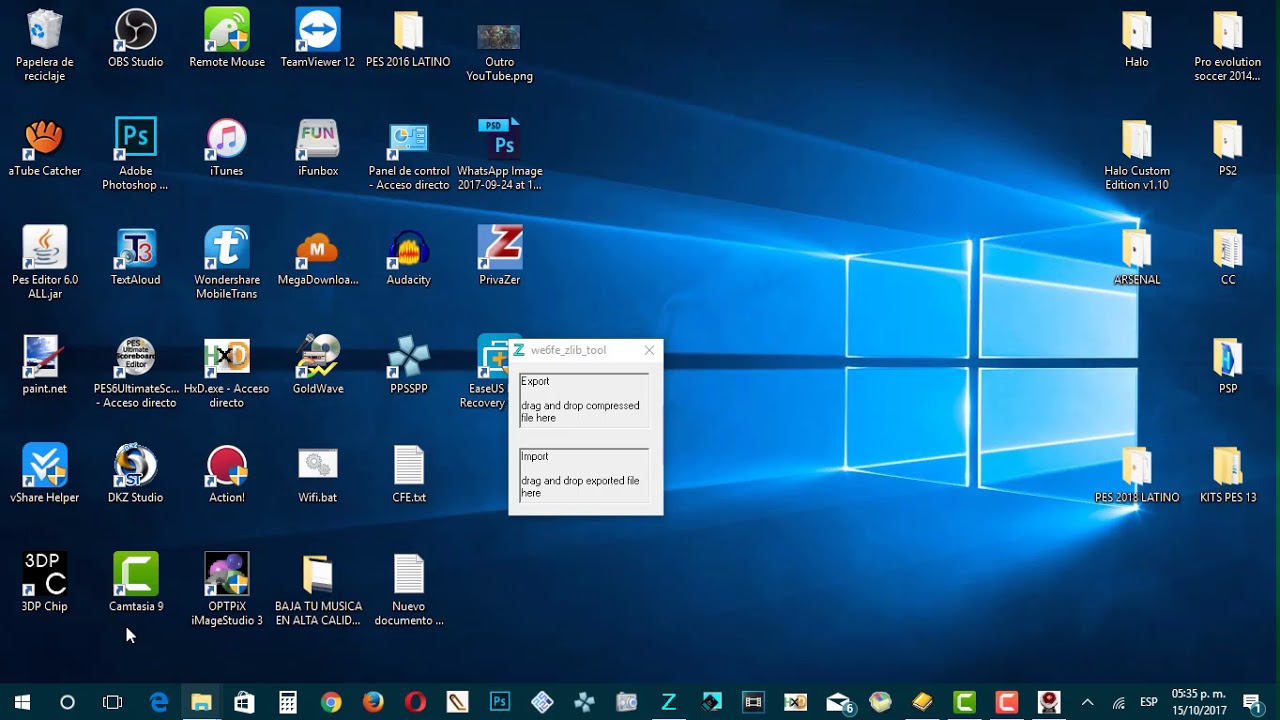Open Google Chrome from the taskbar
The image size is (1280, 720).
point(330,702)
